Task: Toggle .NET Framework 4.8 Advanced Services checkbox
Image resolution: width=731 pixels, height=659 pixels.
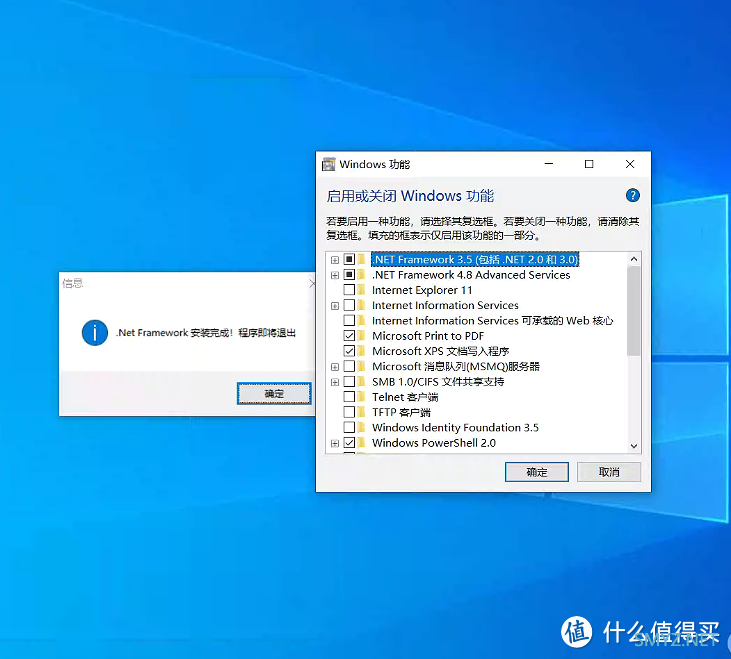Action: coord(349,275)
